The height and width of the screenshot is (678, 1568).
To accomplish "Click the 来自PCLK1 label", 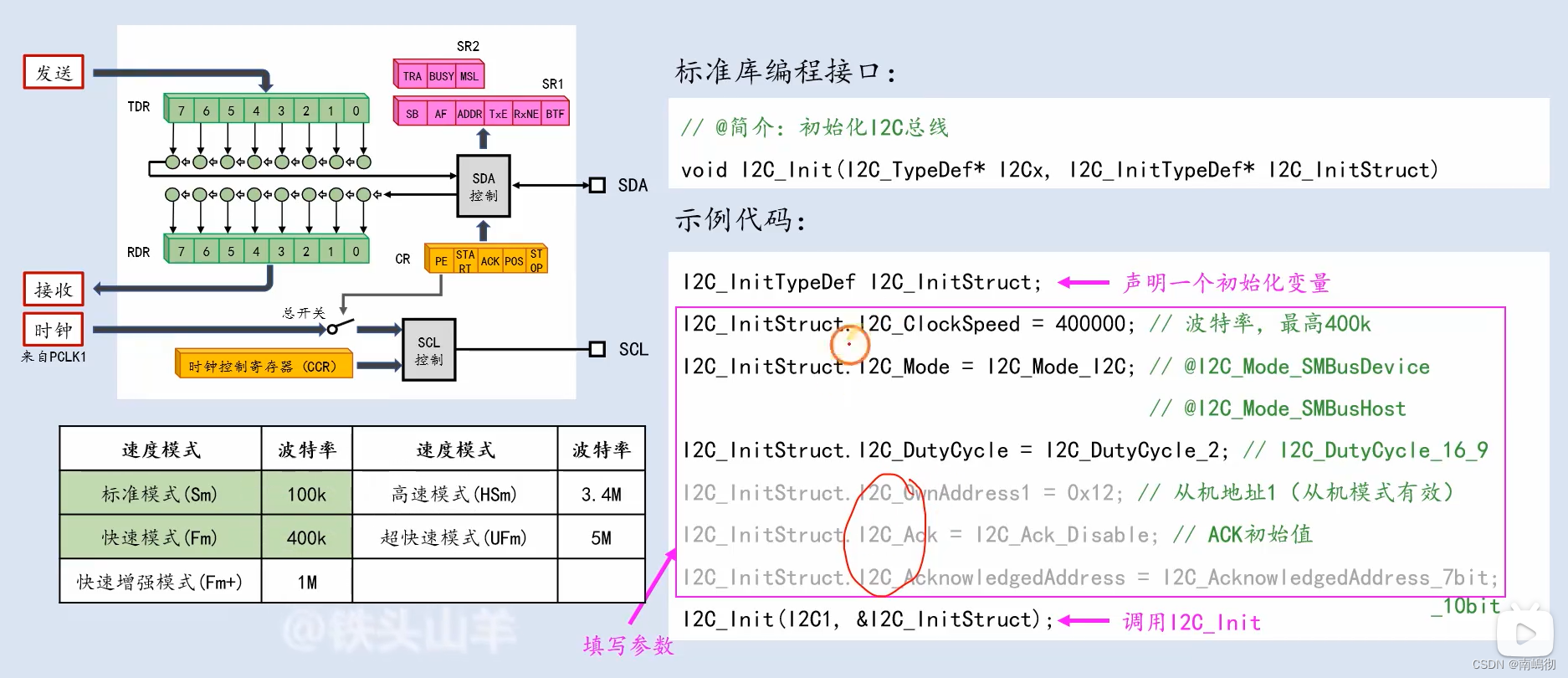I will point(54,357).
